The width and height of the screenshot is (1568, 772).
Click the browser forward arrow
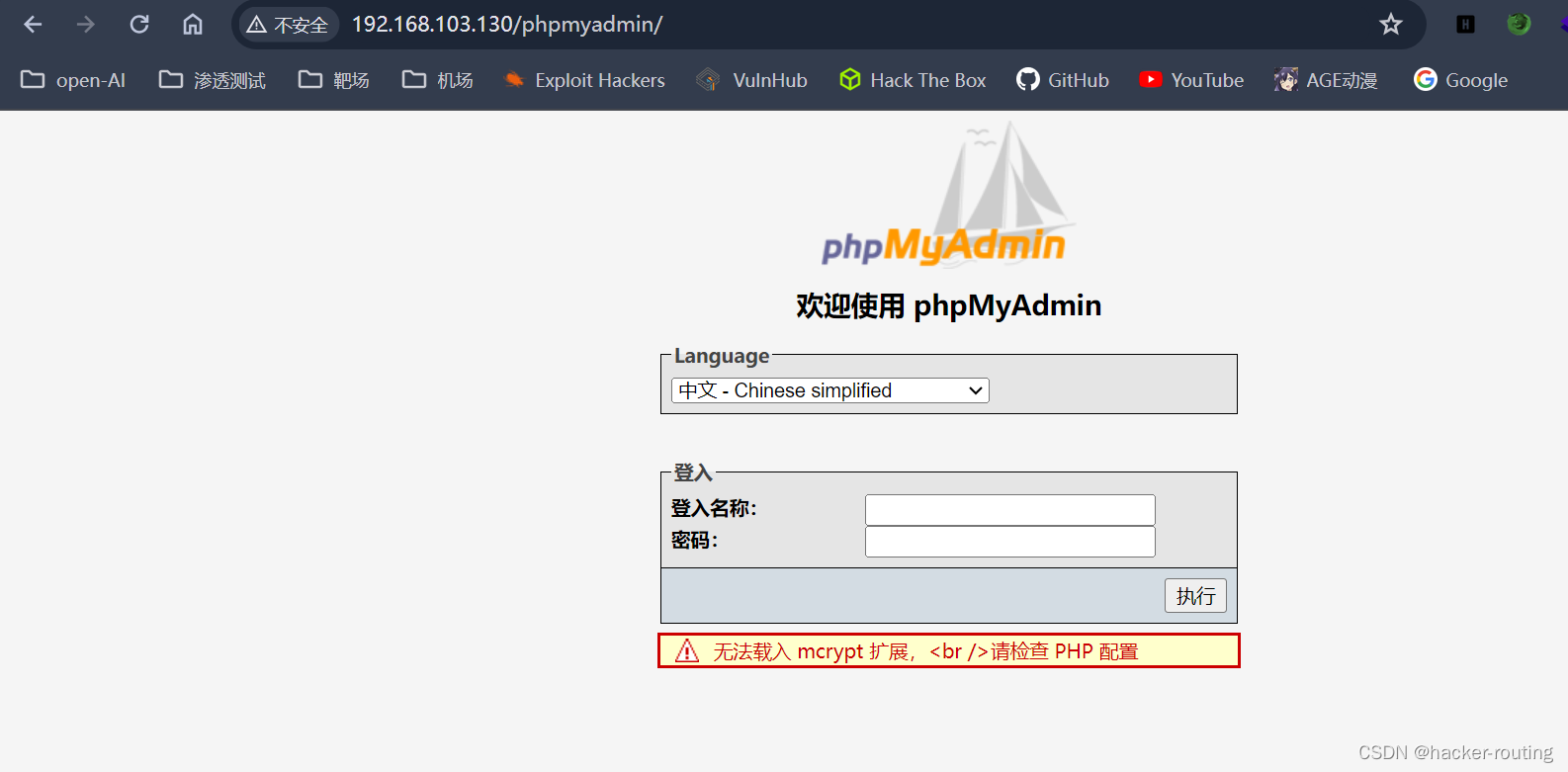click(86, 24)
